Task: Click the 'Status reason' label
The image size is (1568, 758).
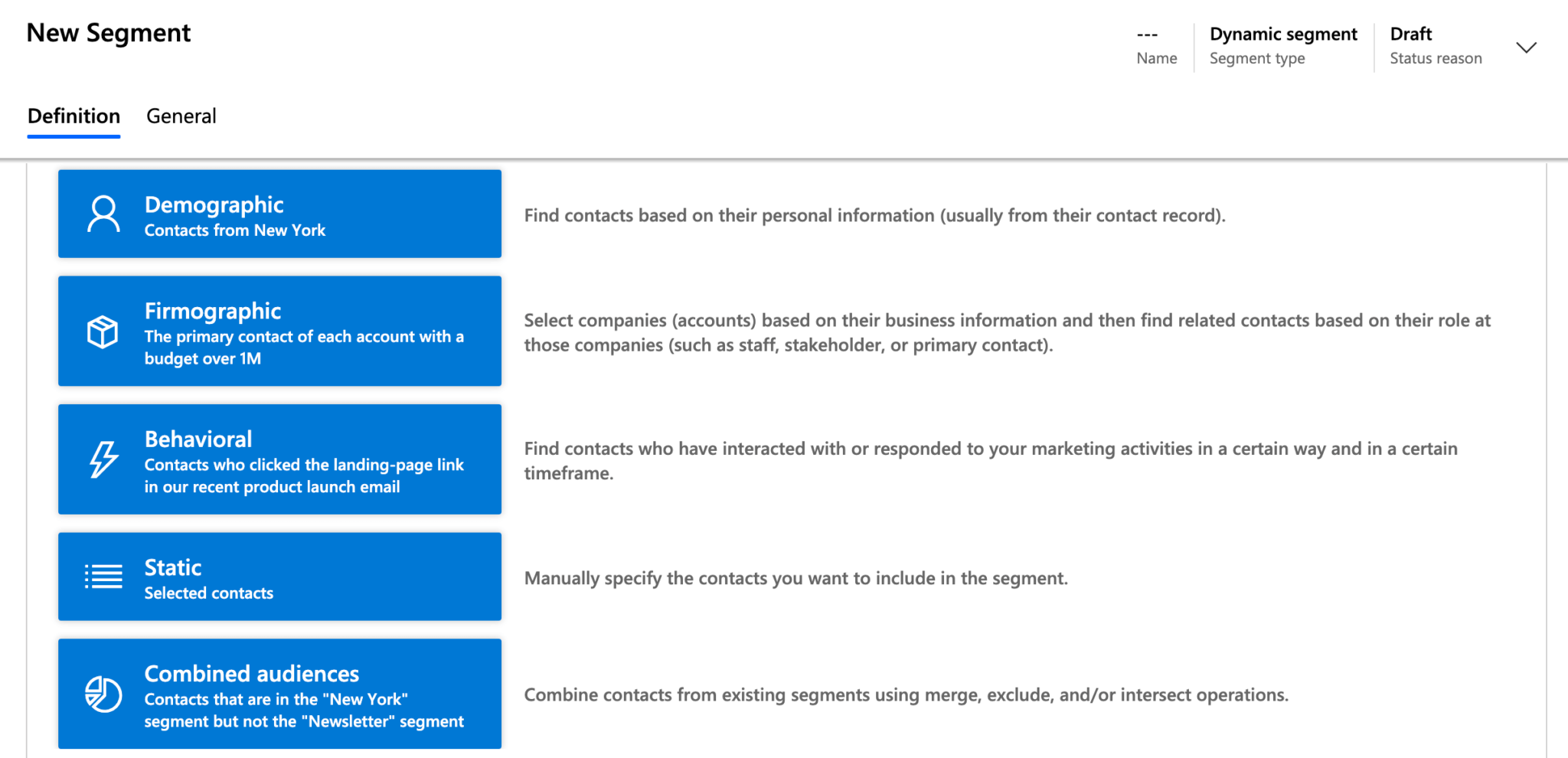Action: (x=1436, y=58)
